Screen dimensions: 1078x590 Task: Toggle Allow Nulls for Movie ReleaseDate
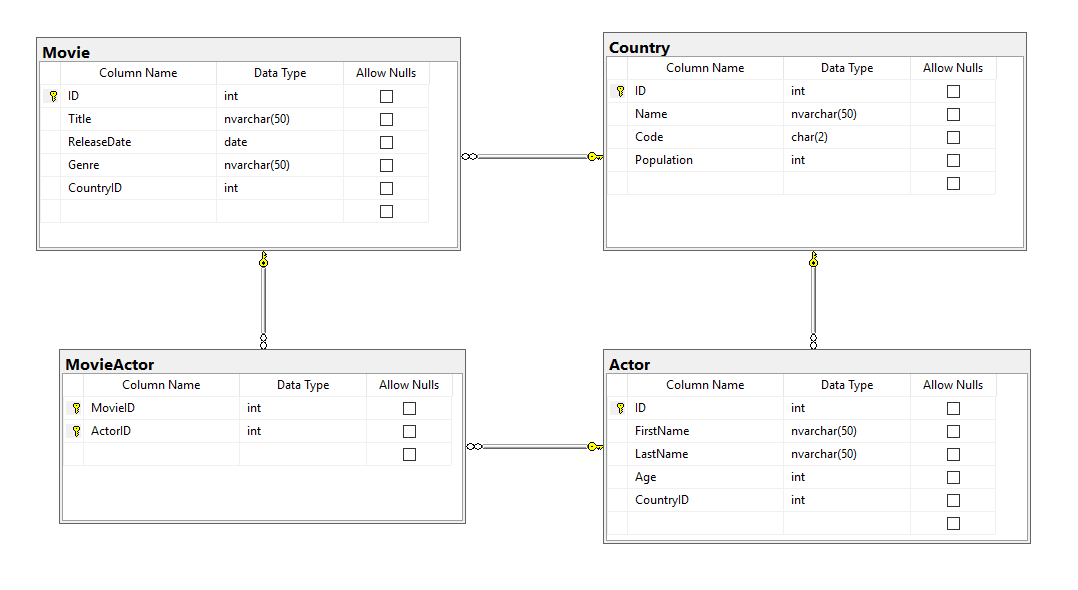click(x=386, y=142)
